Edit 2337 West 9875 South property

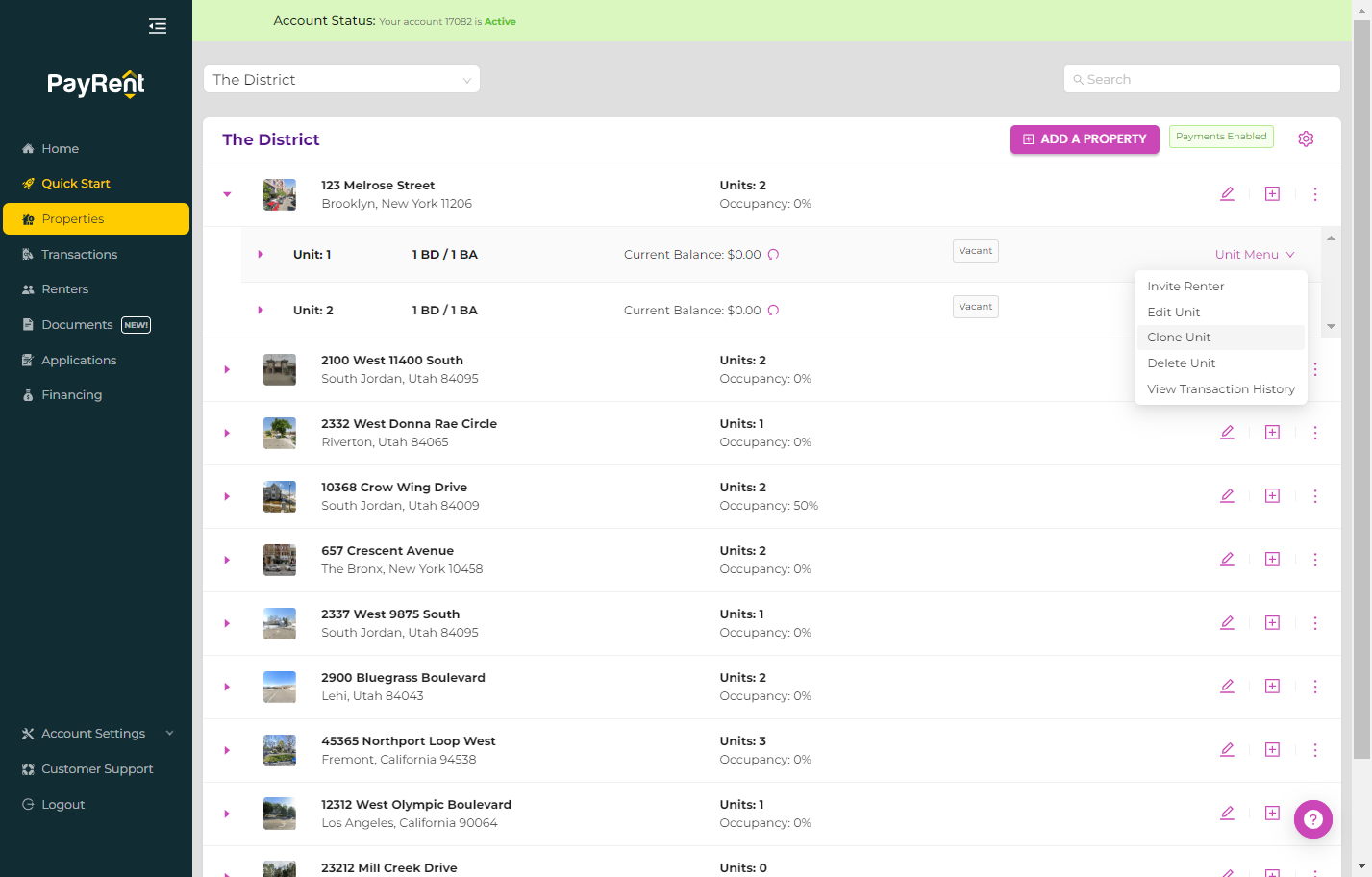[x=1227, y=623]
